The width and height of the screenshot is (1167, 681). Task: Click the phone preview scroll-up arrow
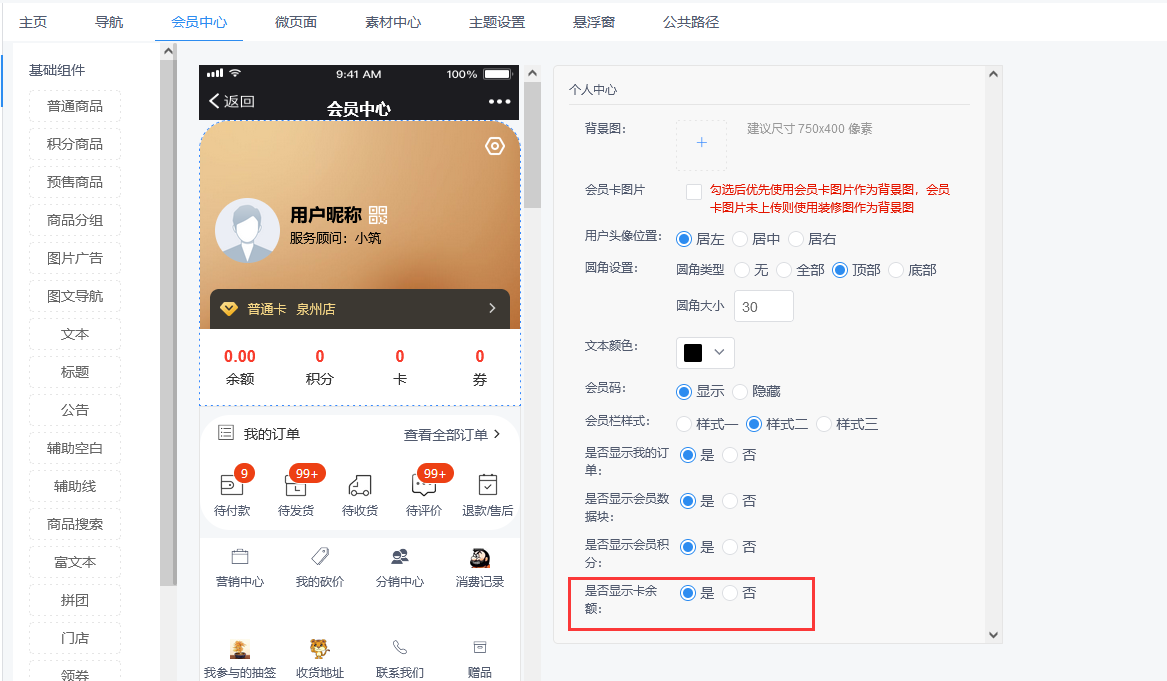(x=532, y=73)
